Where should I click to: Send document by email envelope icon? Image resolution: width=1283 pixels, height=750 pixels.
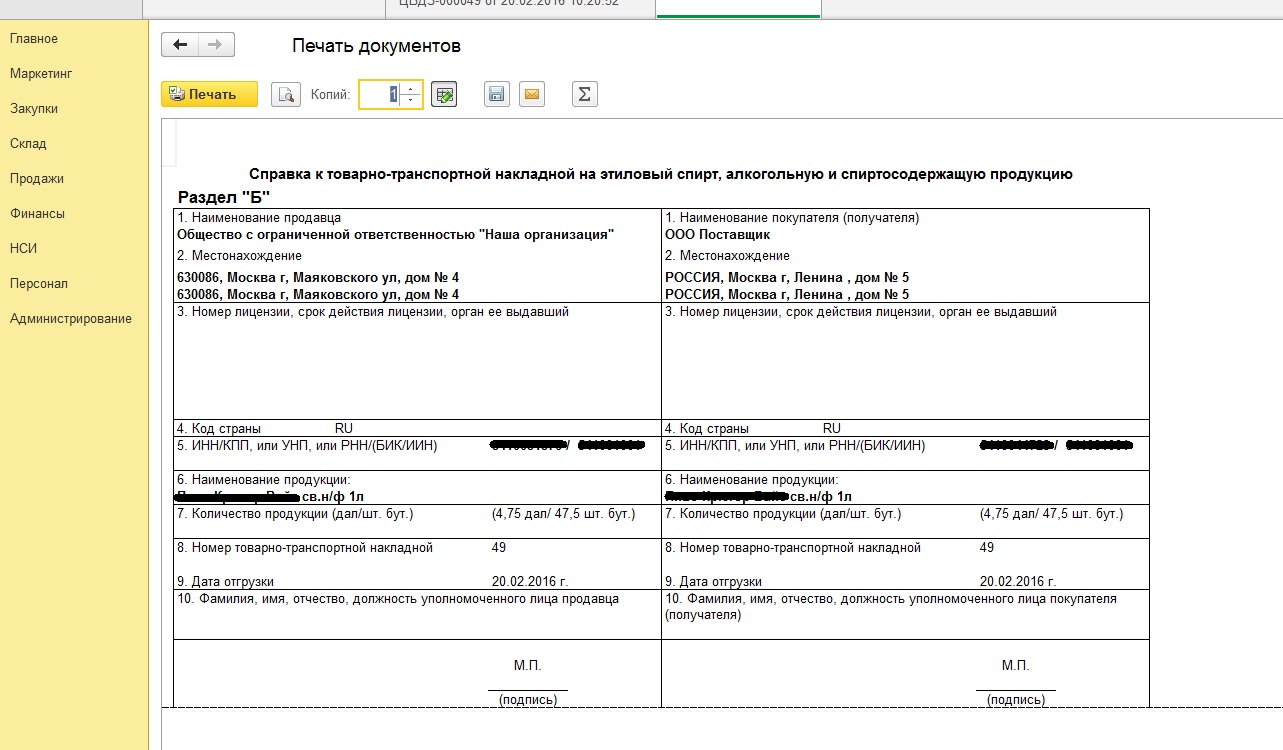(532, 94)
